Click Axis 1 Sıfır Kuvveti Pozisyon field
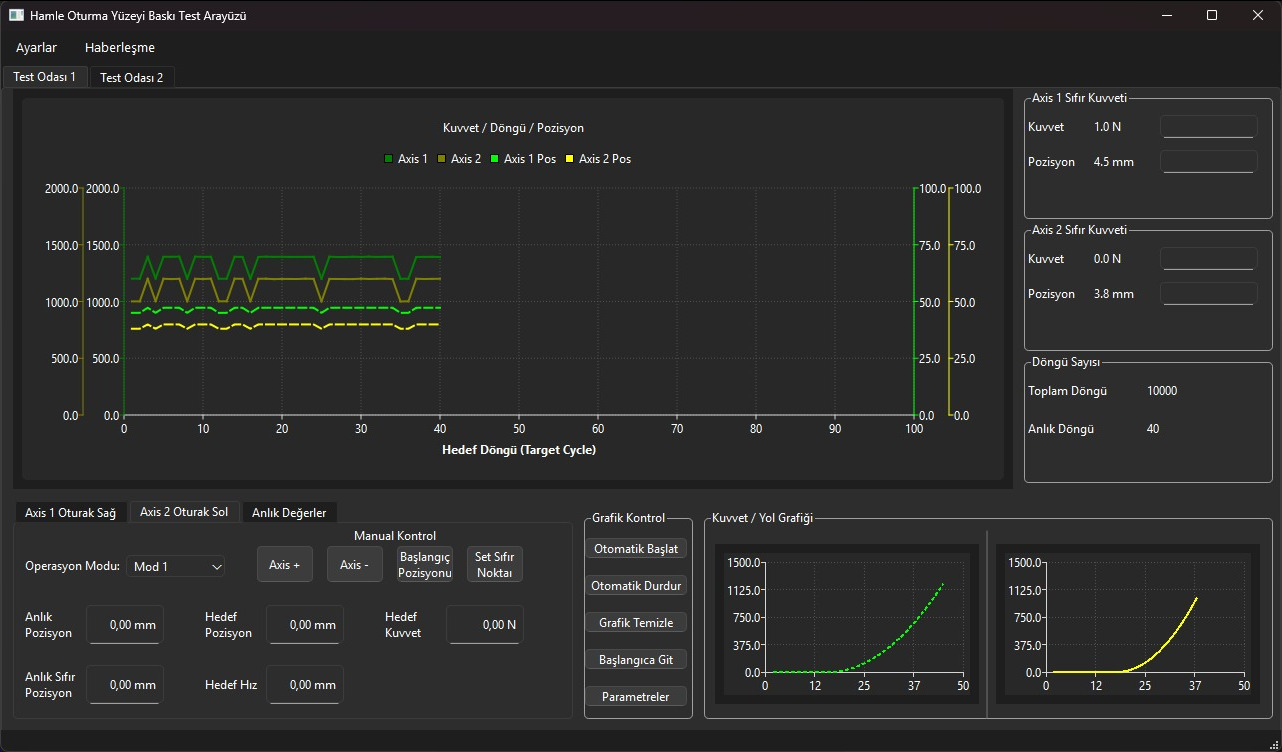 [x=1208, y=162]
